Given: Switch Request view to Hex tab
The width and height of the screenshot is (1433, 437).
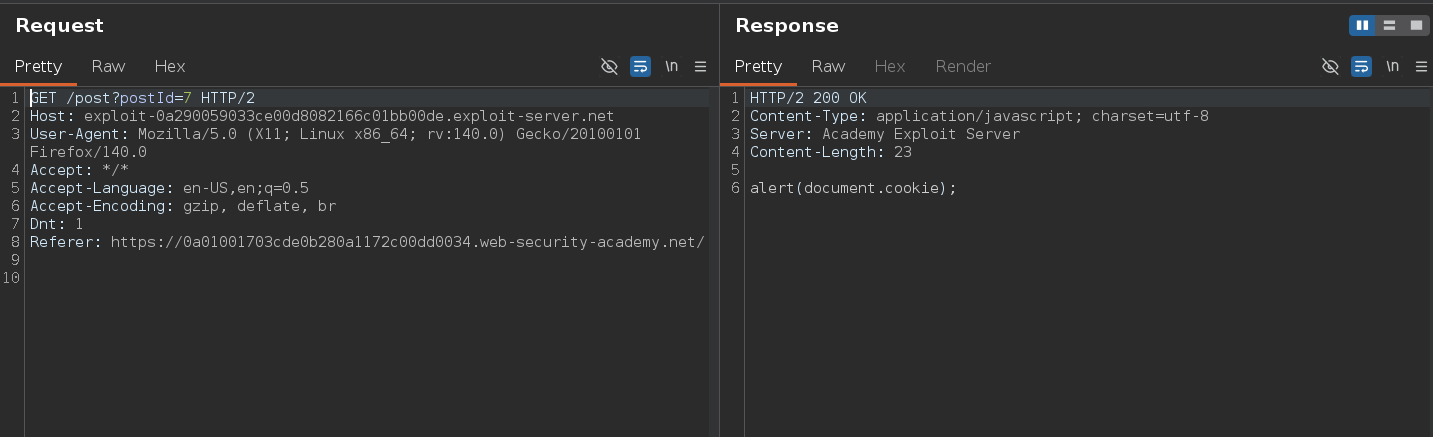Looking at the screenshot, I should click(170, 66).
